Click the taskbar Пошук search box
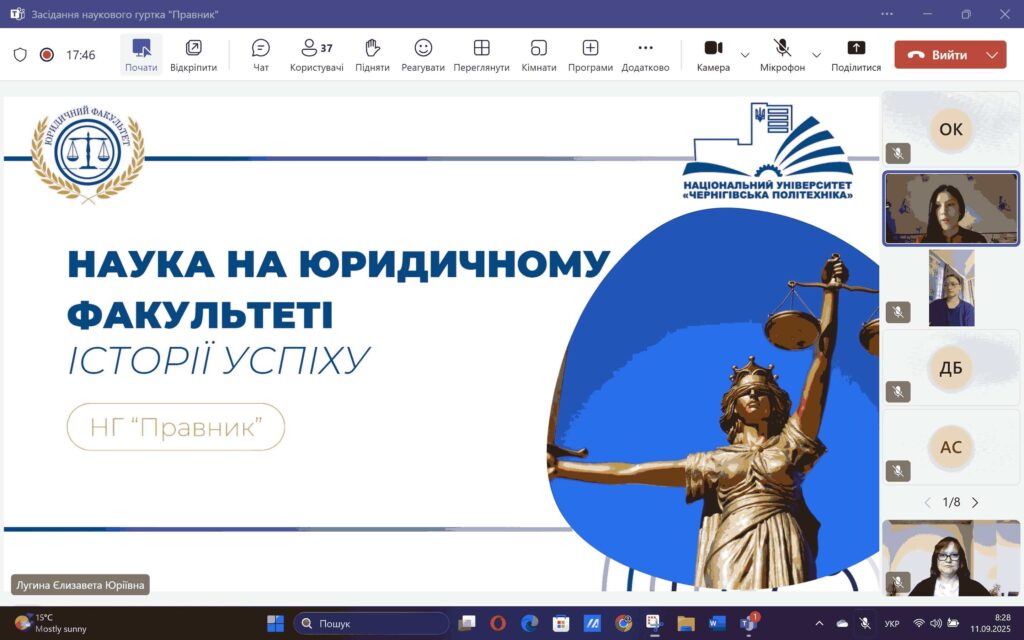1024x640 pixels. click(371, 624)
